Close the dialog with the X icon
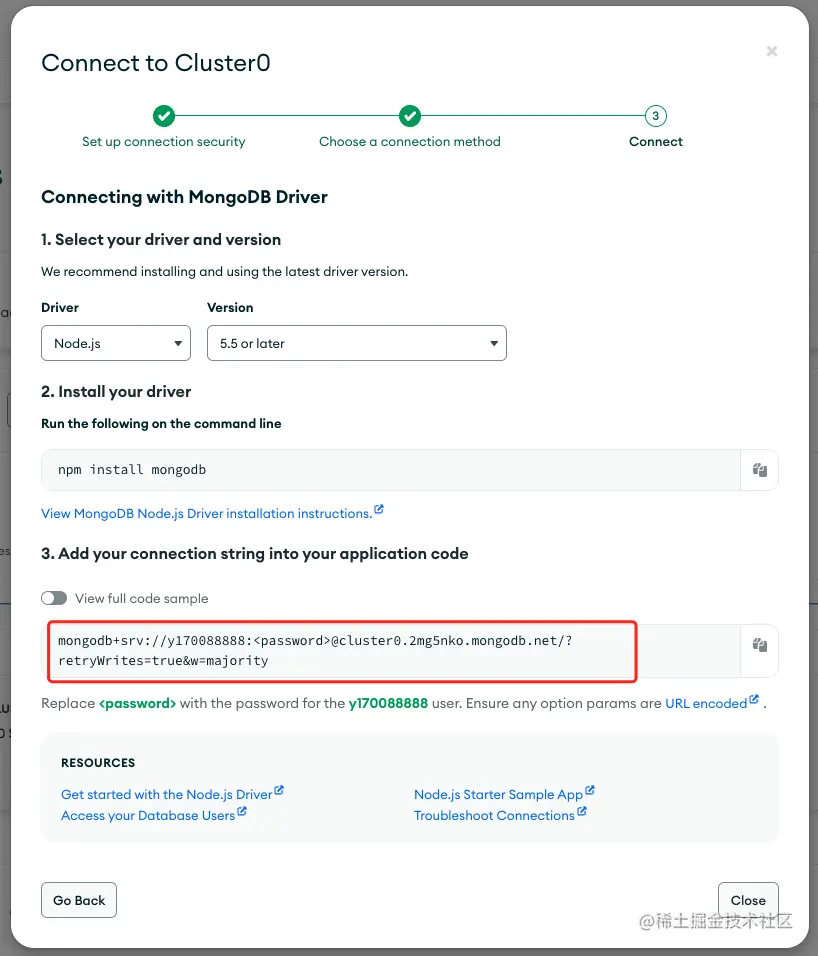Screen dimensions: 818x956 772,51
